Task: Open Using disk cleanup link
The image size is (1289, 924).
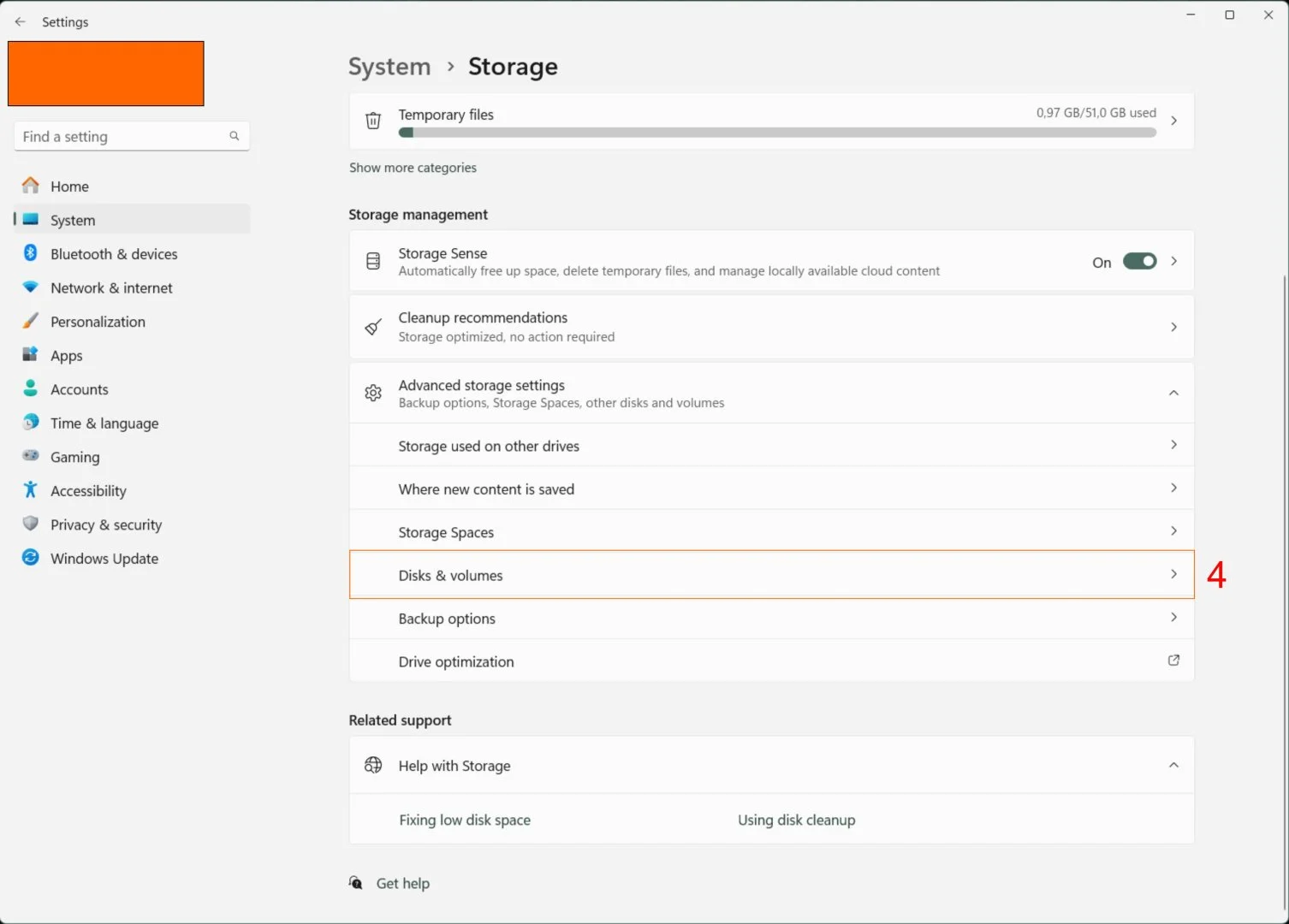Action: click(797, 820)
